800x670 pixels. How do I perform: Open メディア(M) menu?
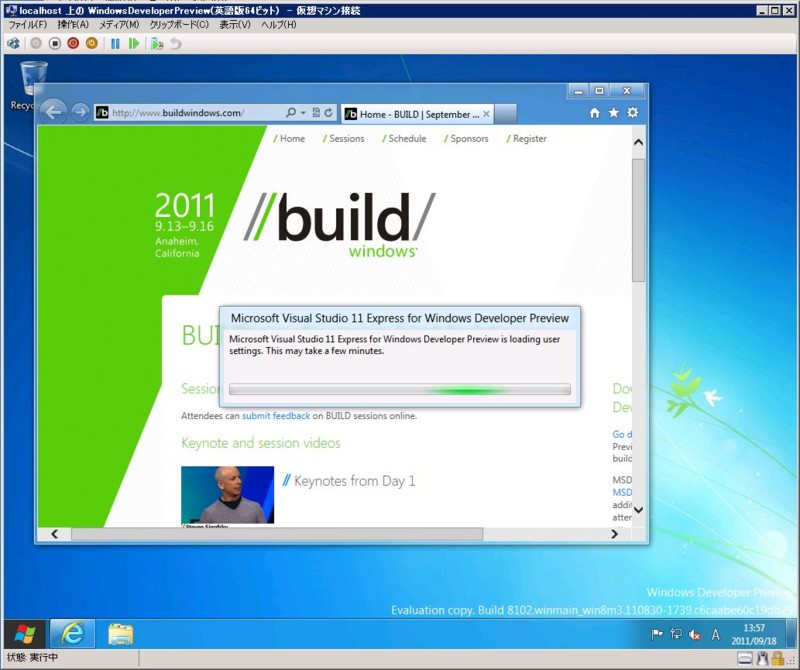click(x=119, y=24)
